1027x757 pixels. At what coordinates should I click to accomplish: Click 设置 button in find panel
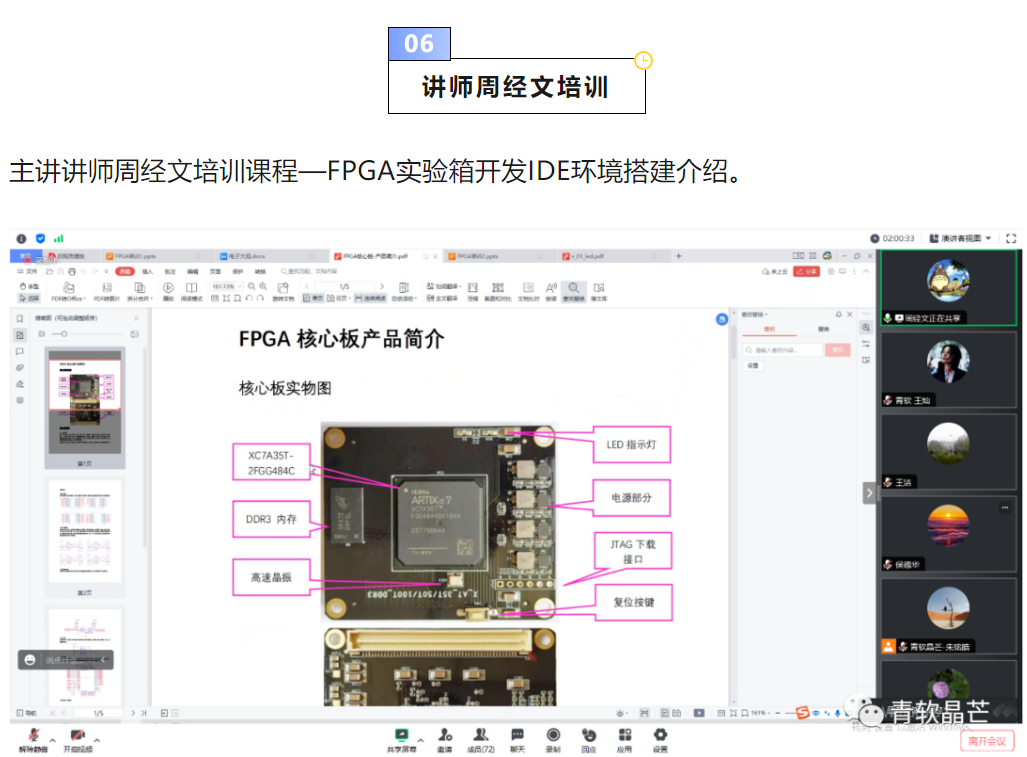(753, 365)
